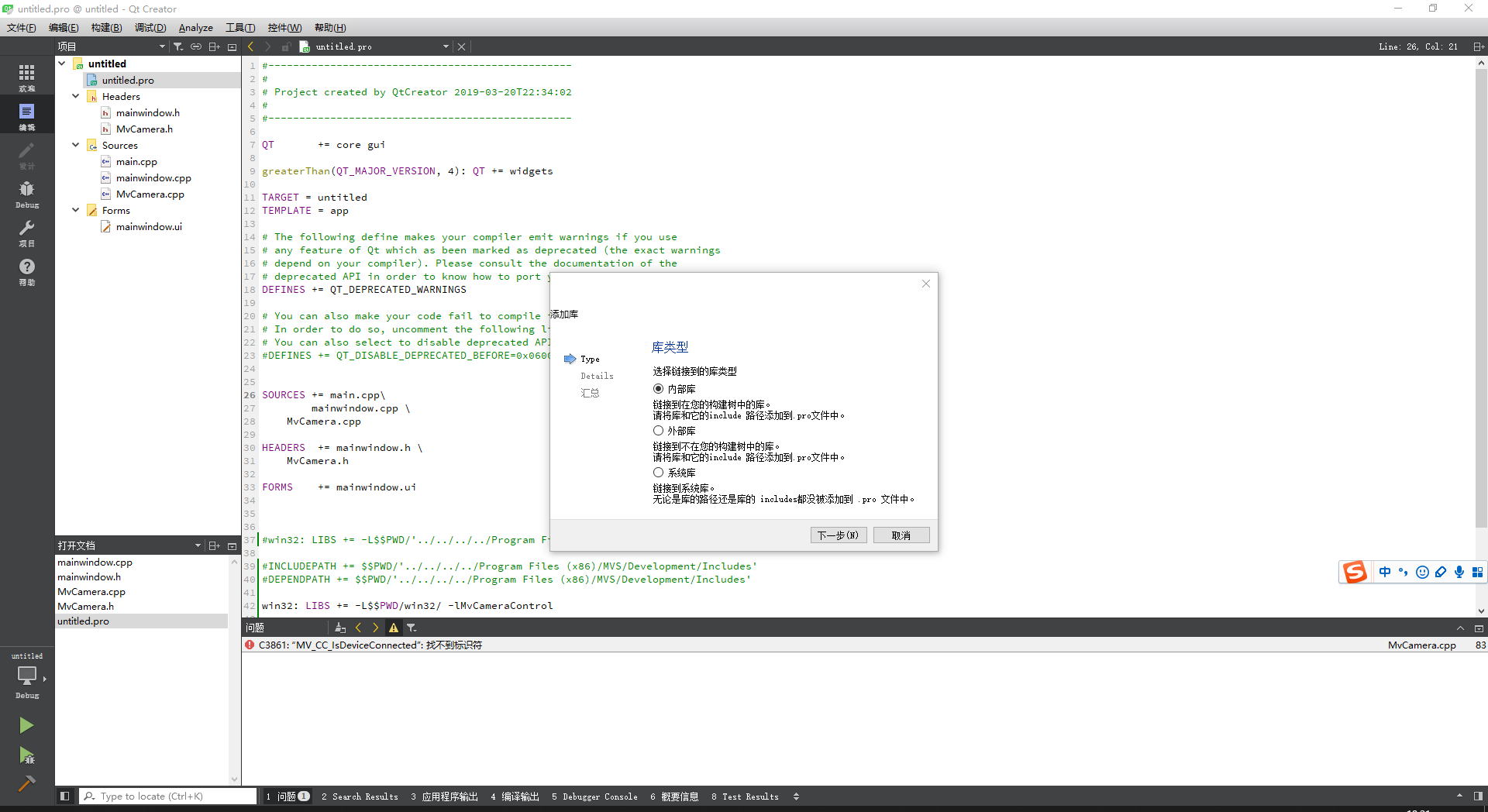1488x812 pixels.
Task: Open the Analyze menu
Action: coord(196,28)
